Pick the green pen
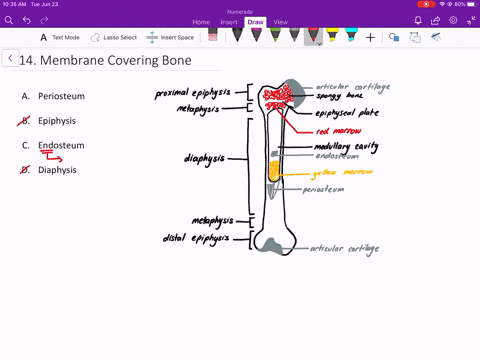This screenshot has height=360, width=480. click(x=275, y=35)
